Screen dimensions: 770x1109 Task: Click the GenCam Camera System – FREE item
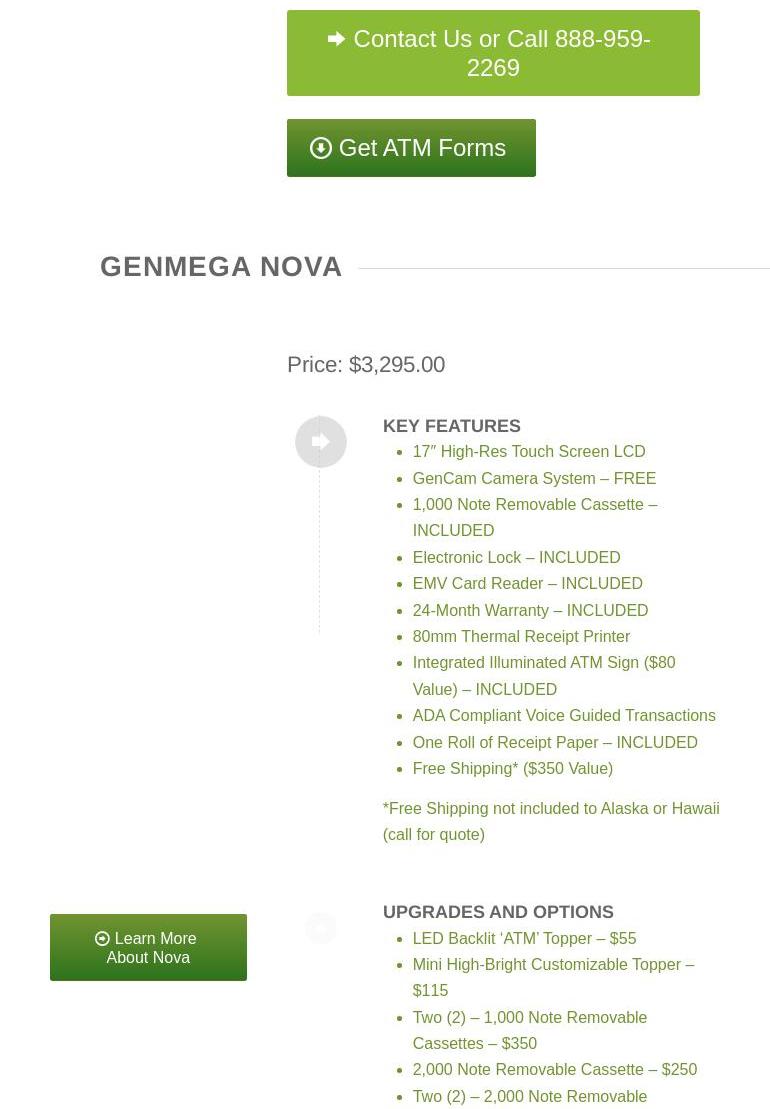pos(534,478)
